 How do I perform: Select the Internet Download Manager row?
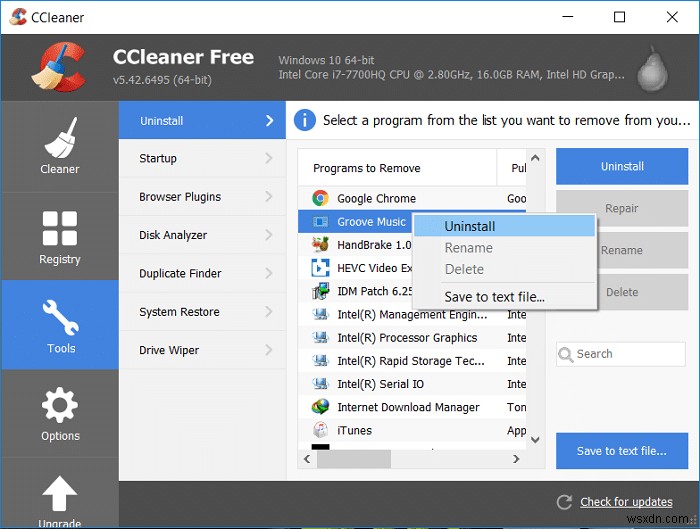point(412,407)
